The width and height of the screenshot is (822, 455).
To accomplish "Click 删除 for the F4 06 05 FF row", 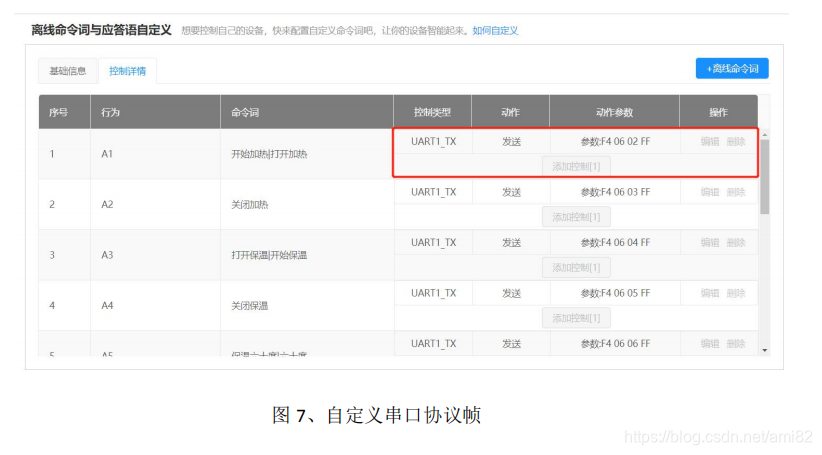I will 736,292.
